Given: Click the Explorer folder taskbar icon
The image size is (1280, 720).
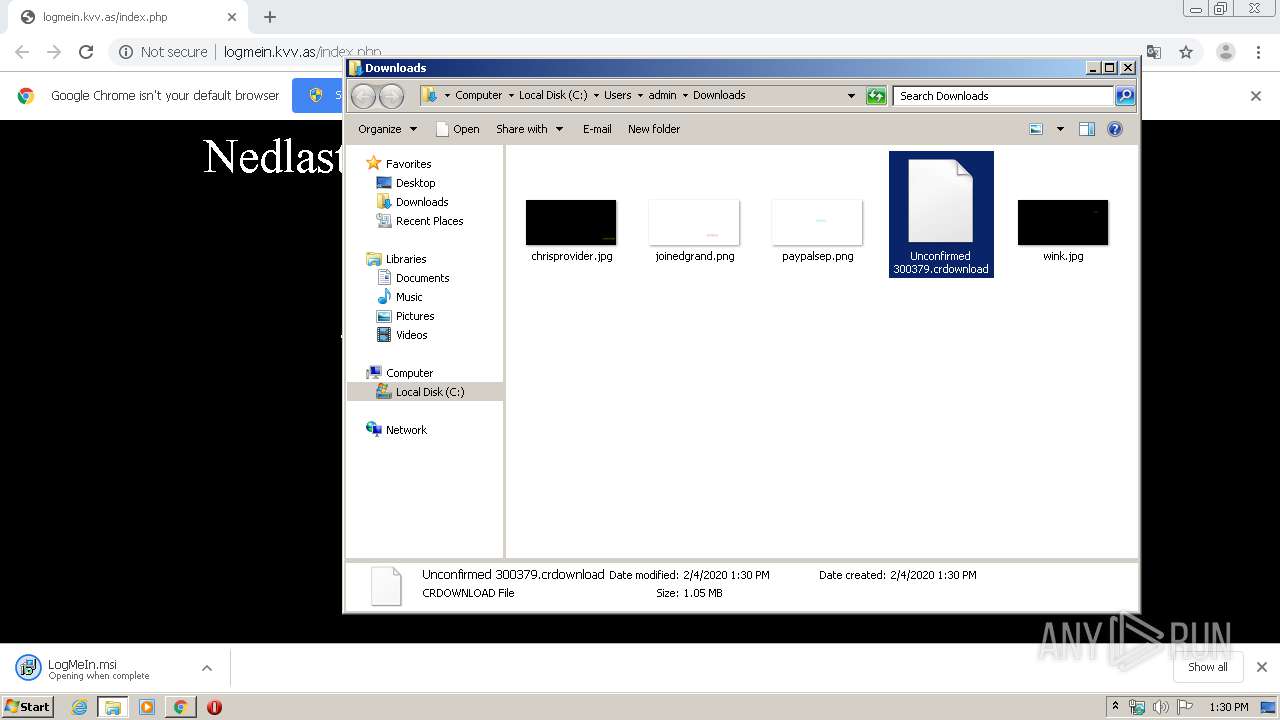Looking at the screenshot, I should [113, 707].
